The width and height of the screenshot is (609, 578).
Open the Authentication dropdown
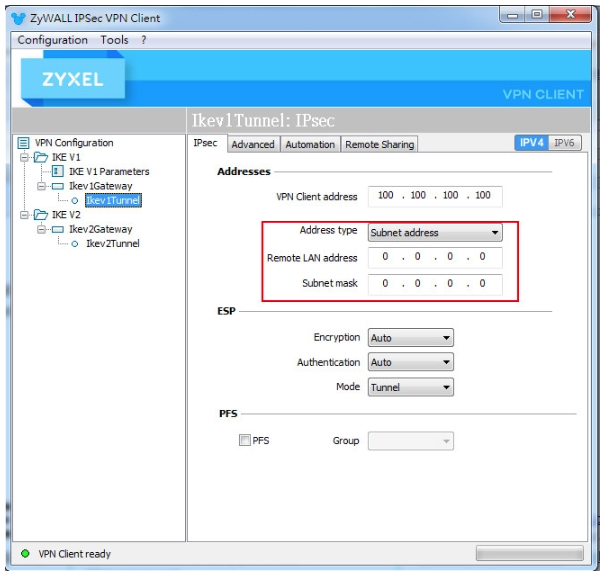pos(411,362)
